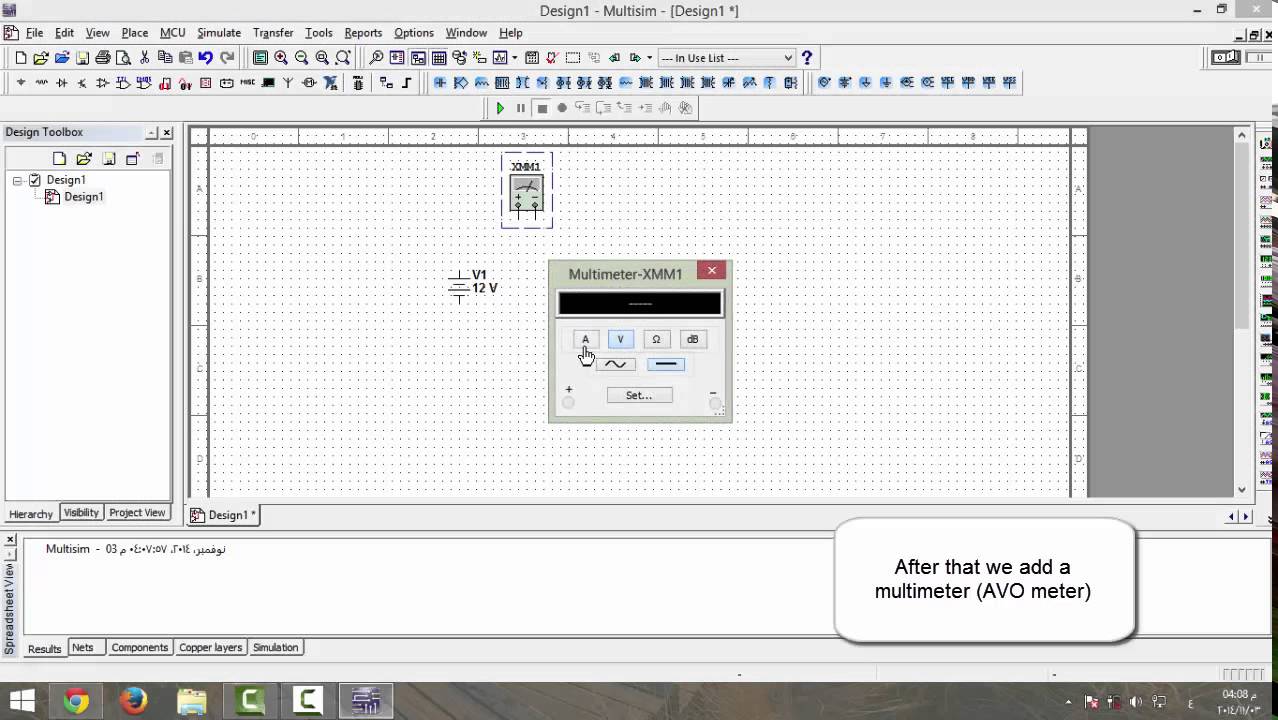Click the Cut scissors icon
1278x720 pixels.
tap(145, 58)
